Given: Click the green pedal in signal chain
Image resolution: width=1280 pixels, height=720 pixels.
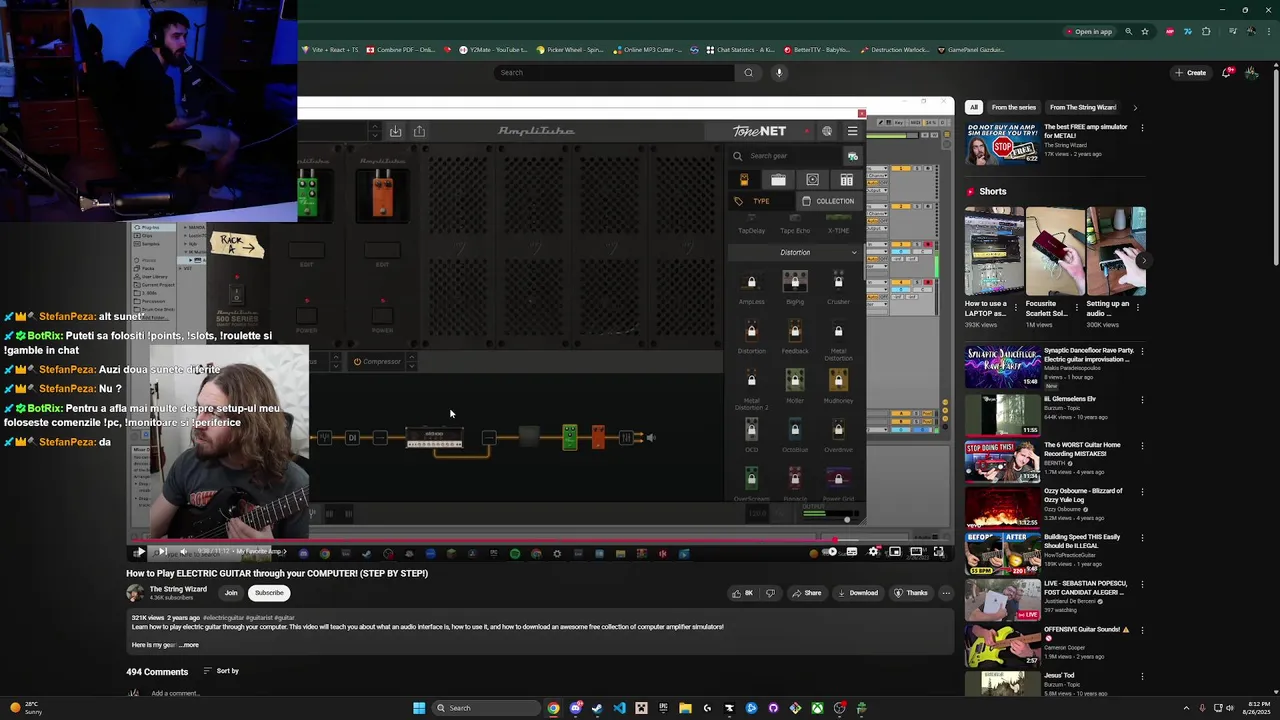Looking at the screenshot, I should 569,437.
